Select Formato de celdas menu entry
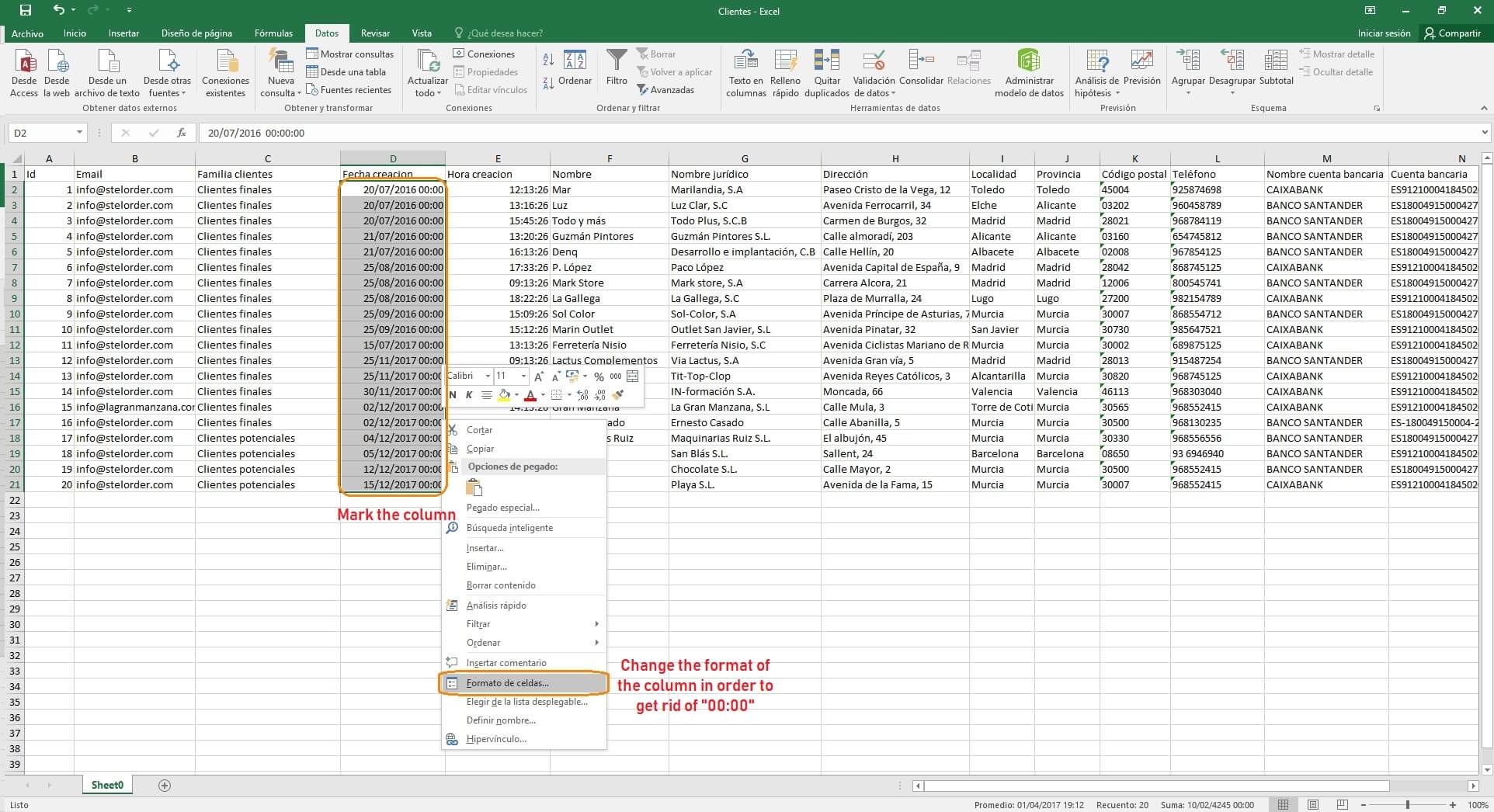1494x812 pixels. pyautogui.click(x=508, y=683)
